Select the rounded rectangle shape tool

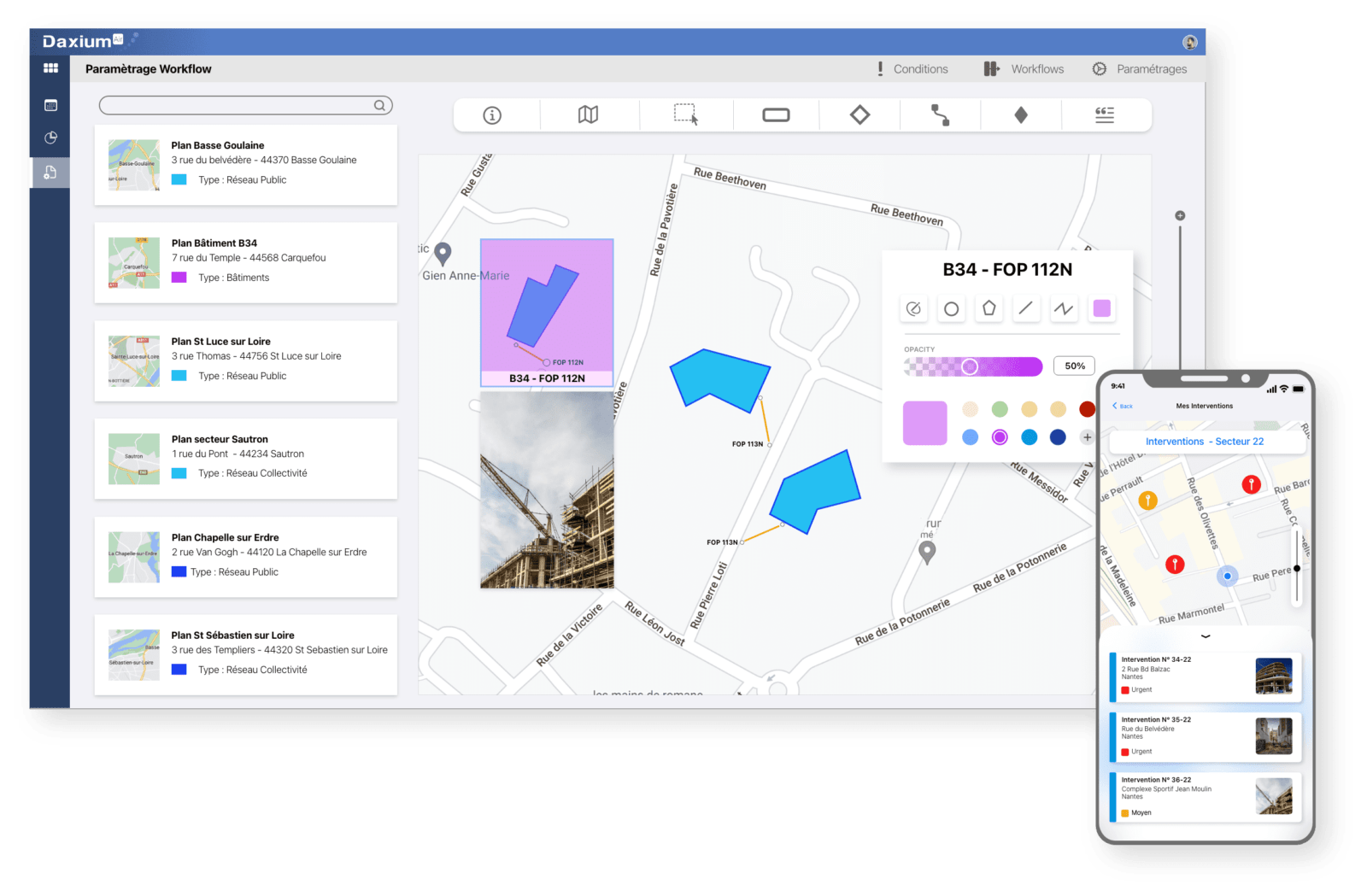coord(776,114)
